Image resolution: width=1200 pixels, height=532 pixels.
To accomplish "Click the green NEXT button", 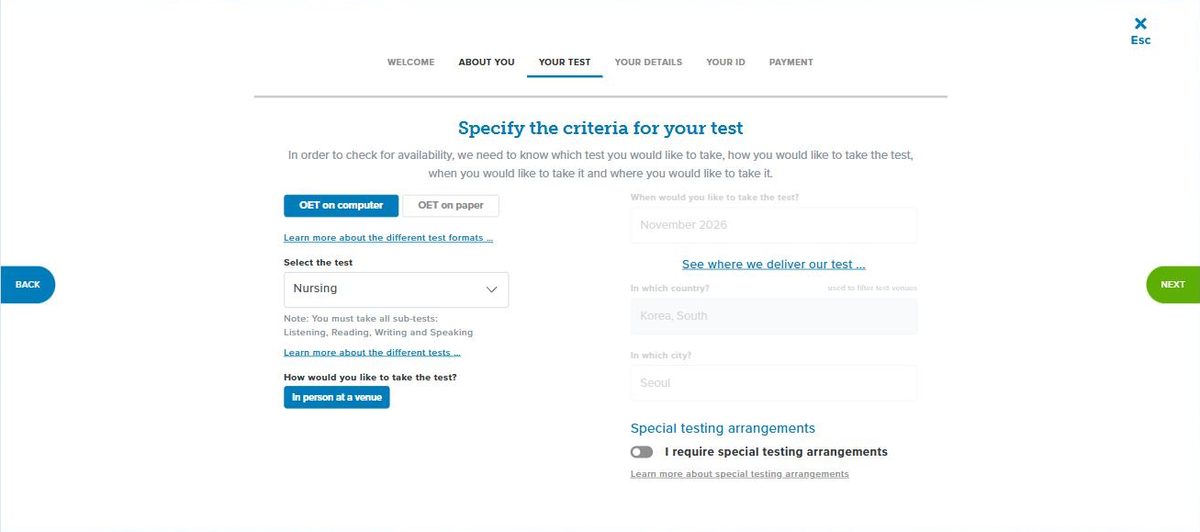I will pos(1173,285).
